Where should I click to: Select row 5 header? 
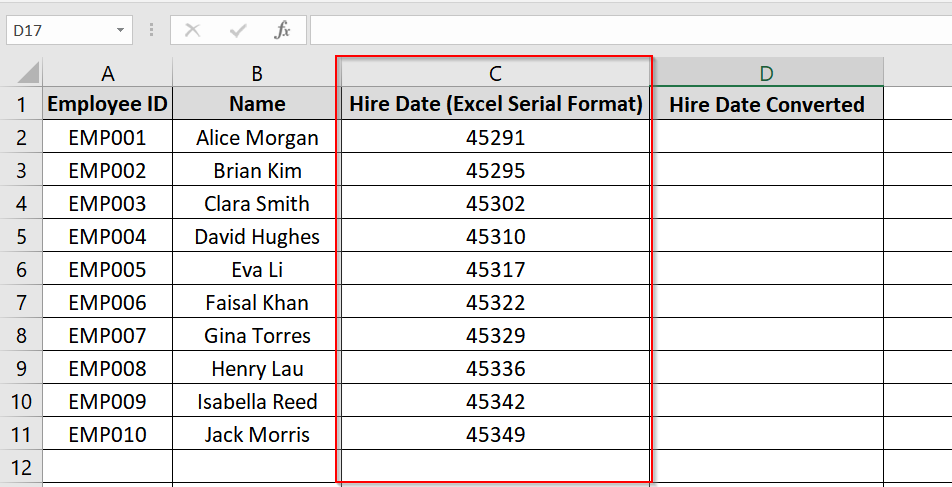coord(21,236)
